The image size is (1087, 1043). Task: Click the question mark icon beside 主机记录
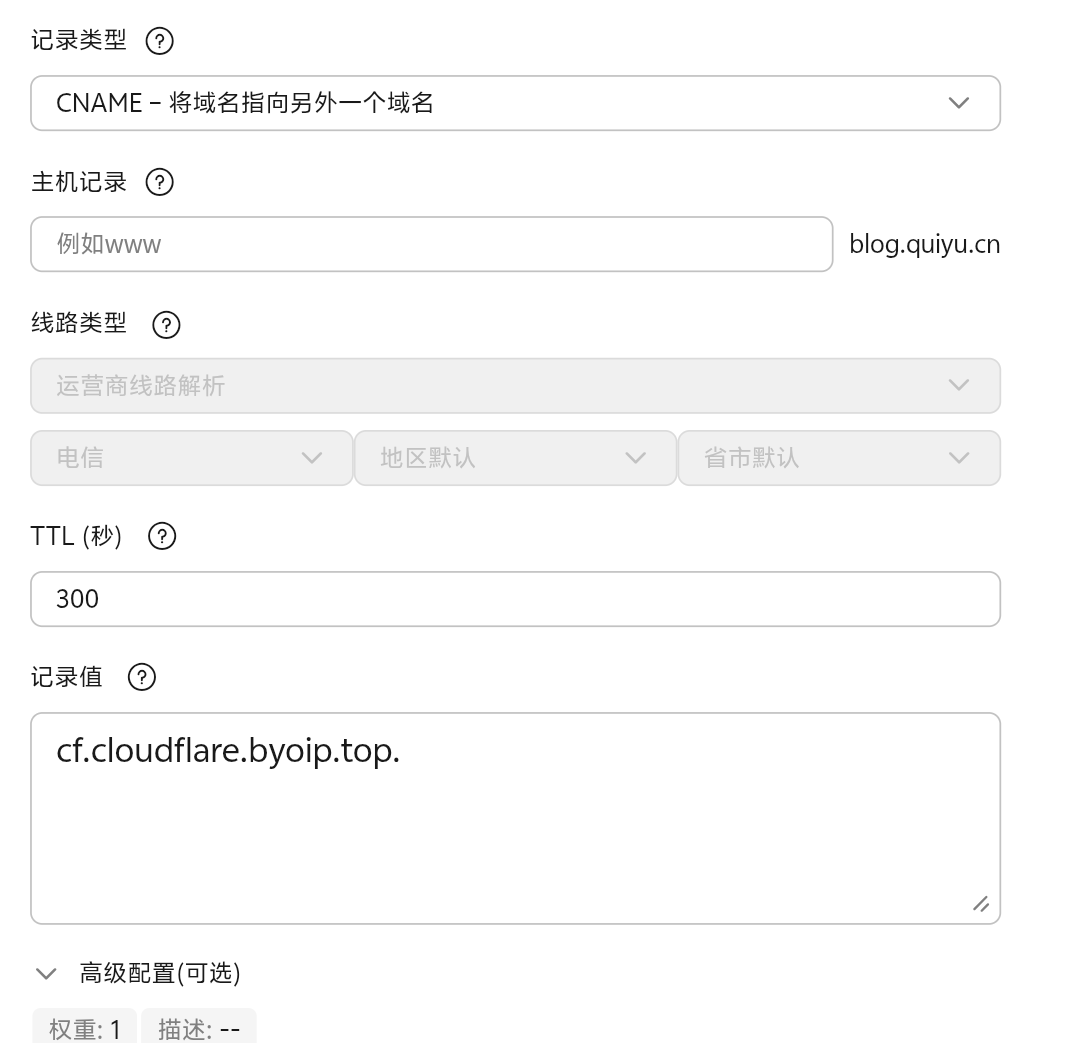(159, 183)
